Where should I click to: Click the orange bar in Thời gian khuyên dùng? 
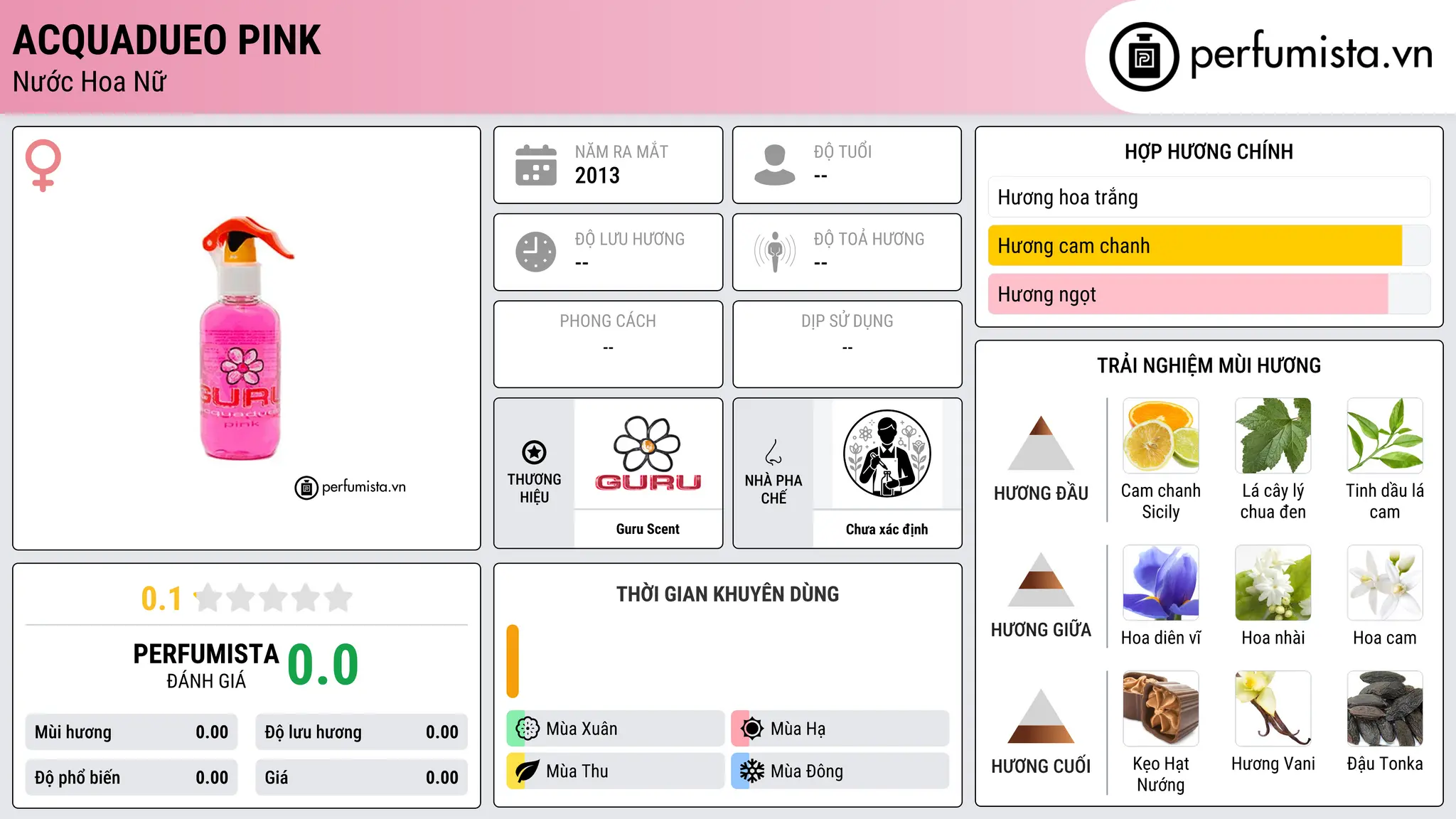[x=513, y=661]
